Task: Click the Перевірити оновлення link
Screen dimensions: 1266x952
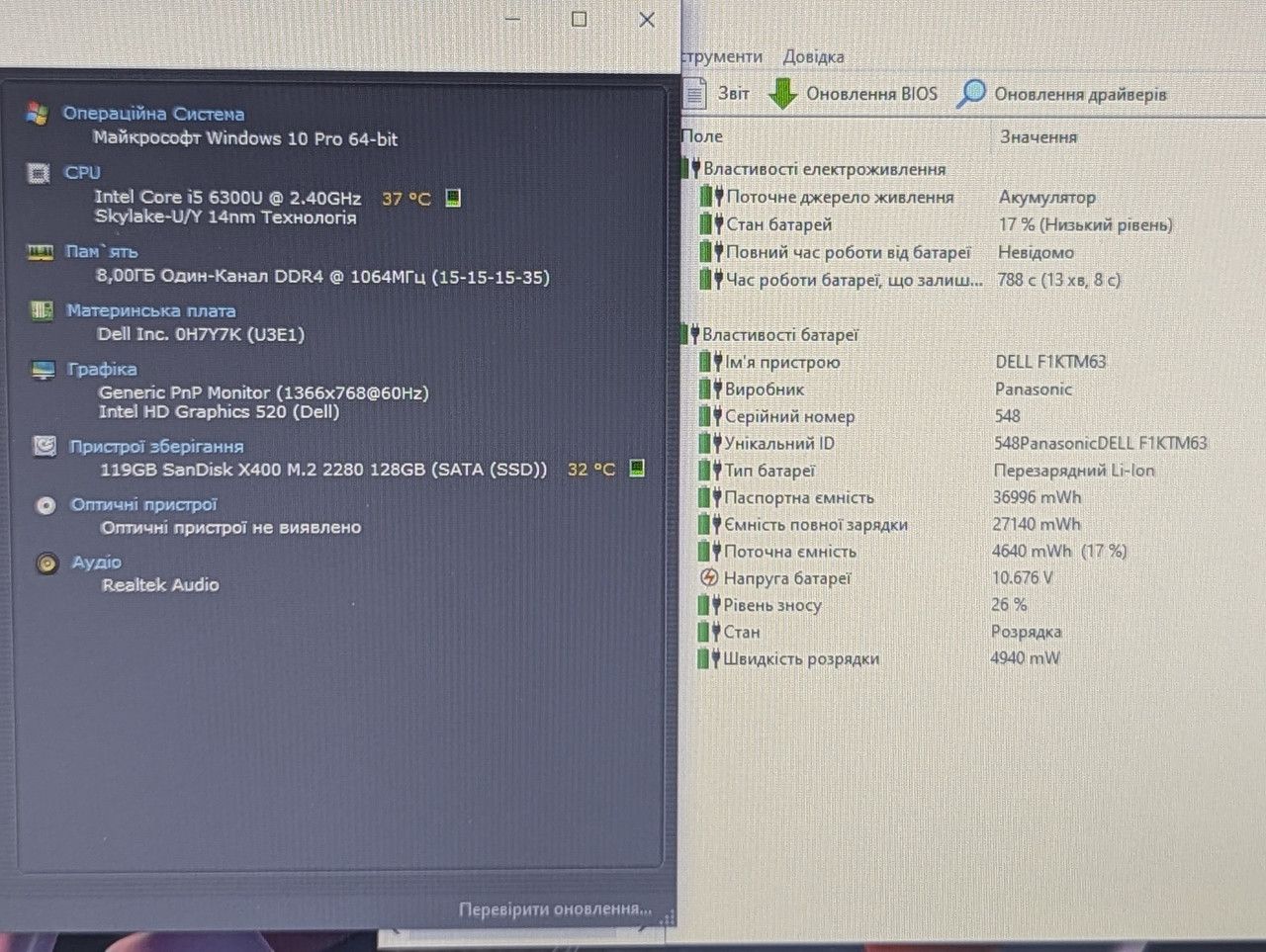Action: 555,909
